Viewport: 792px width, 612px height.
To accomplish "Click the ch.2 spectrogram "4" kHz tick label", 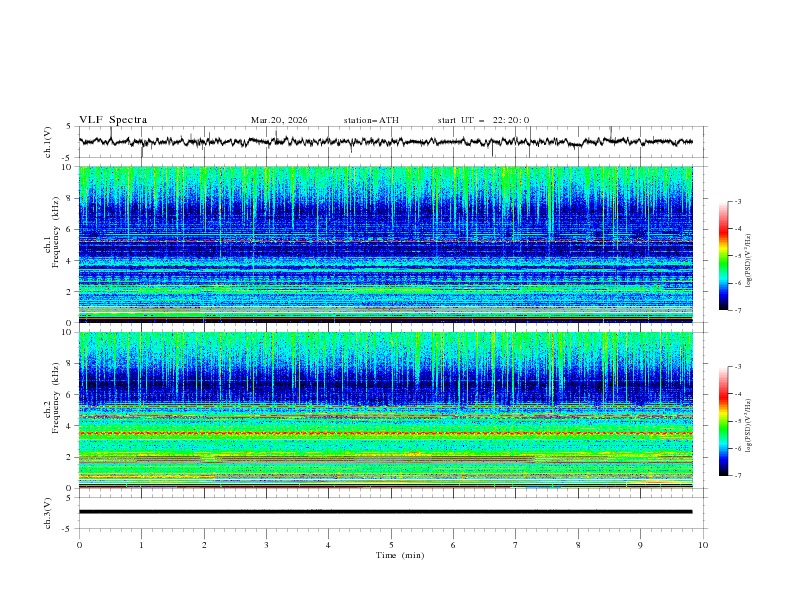I will [x=70, y=426].
